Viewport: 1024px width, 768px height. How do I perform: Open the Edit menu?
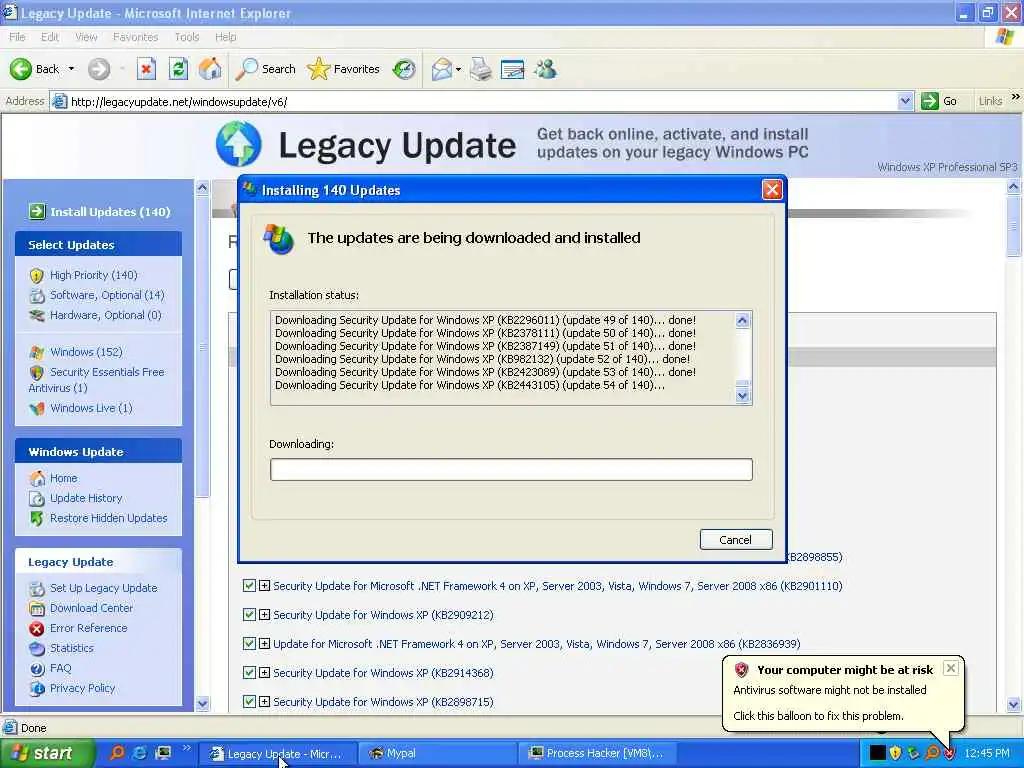pyautogui.click(x=50, y=37)
